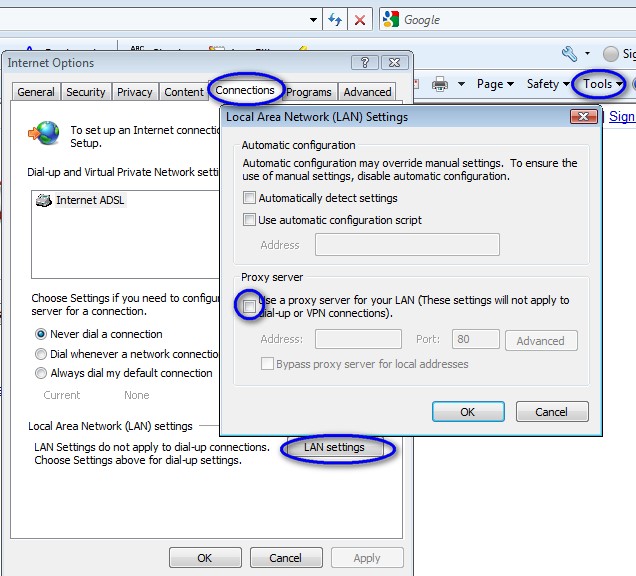Switch to the Privacy tab
Image resolution: width=636 pixels, height=576 pixels.
(x=134, y=92)
